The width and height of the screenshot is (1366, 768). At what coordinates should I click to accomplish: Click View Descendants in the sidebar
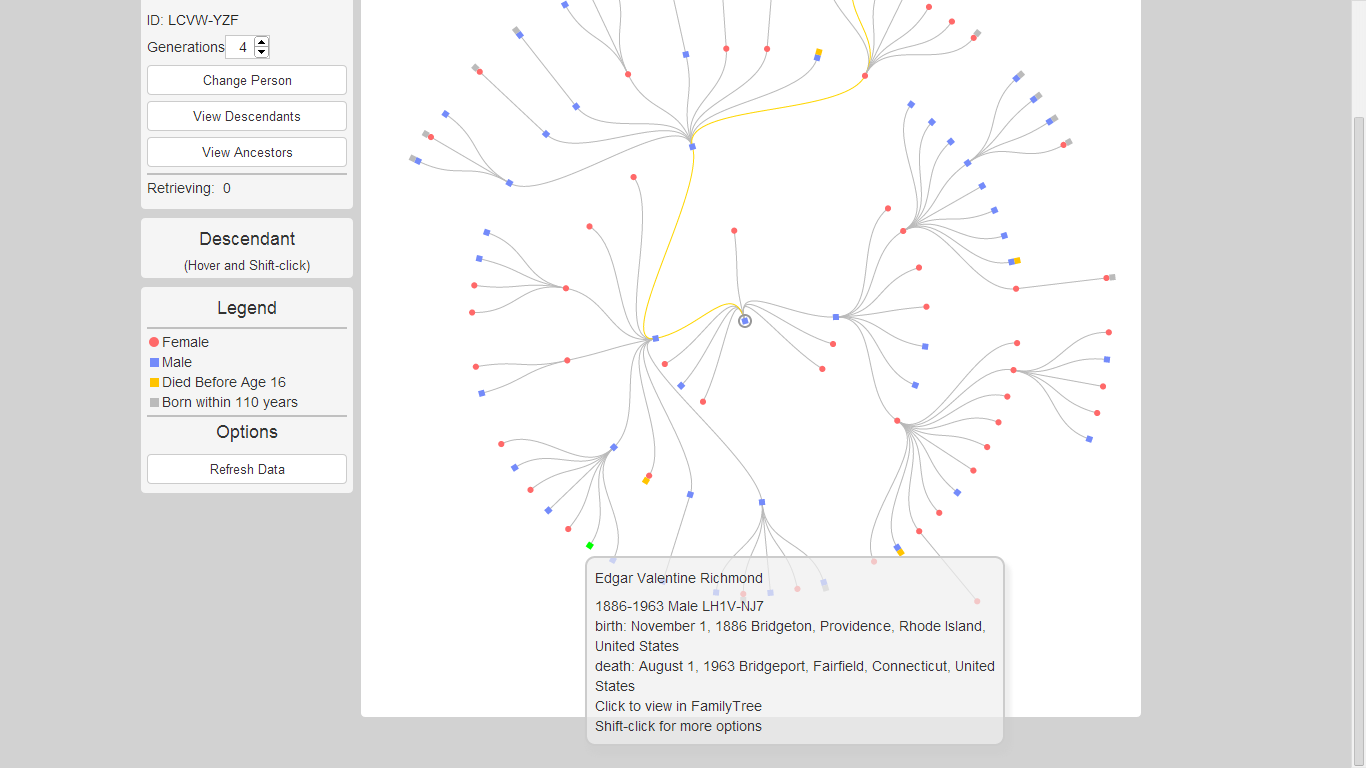(246, 116)
